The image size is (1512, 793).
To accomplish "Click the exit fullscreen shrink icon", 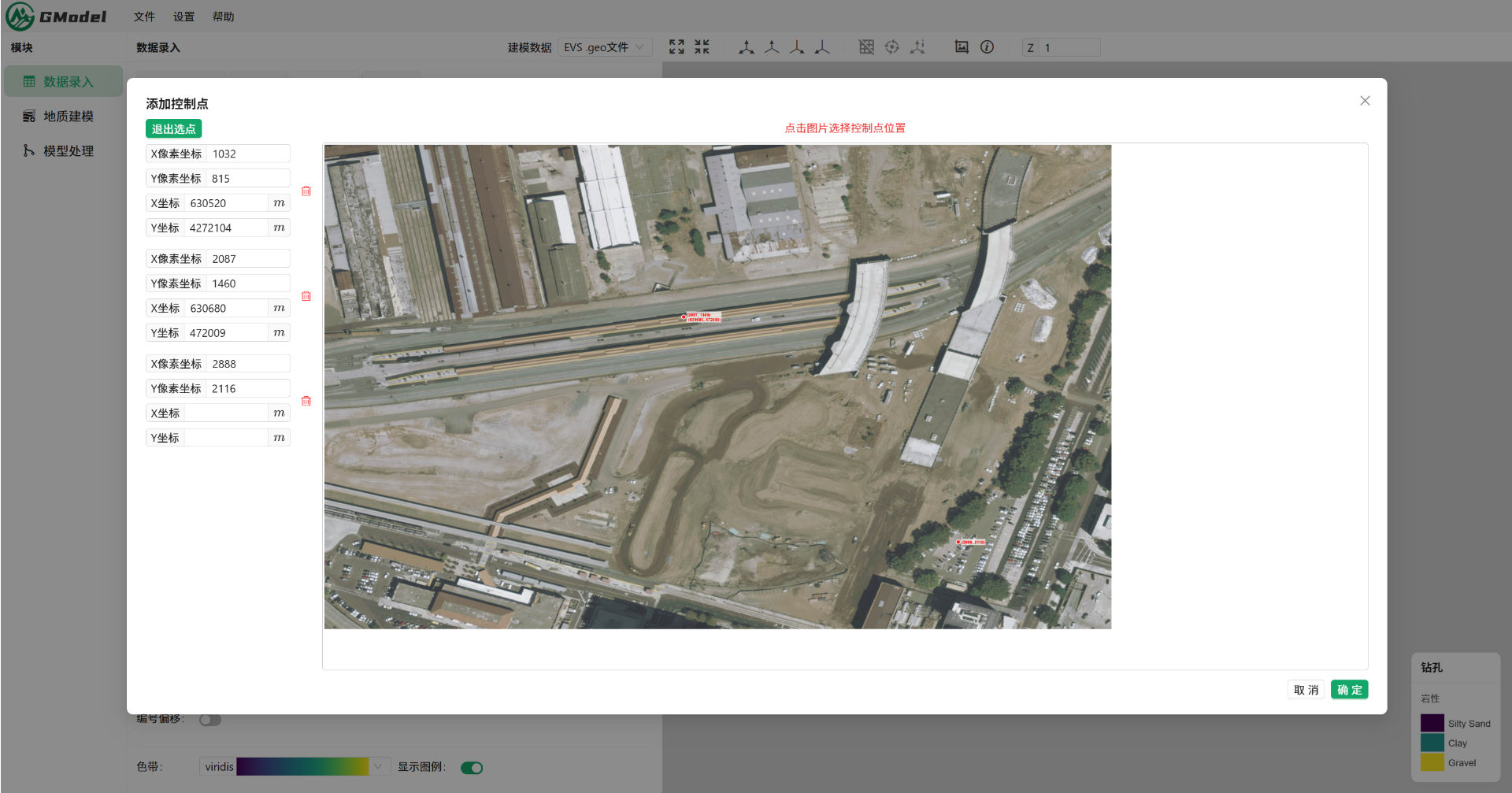I will 702,47.
